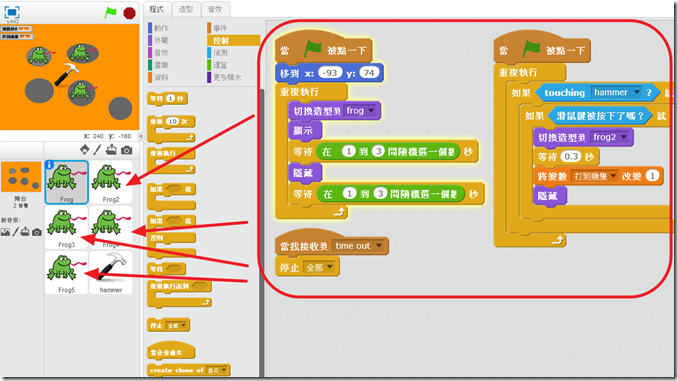Image resolution: width=678 pixels, height=381 pixels.
Task: Click the 當分身產生 clone-start hat block
Action: tap(171, 351)
